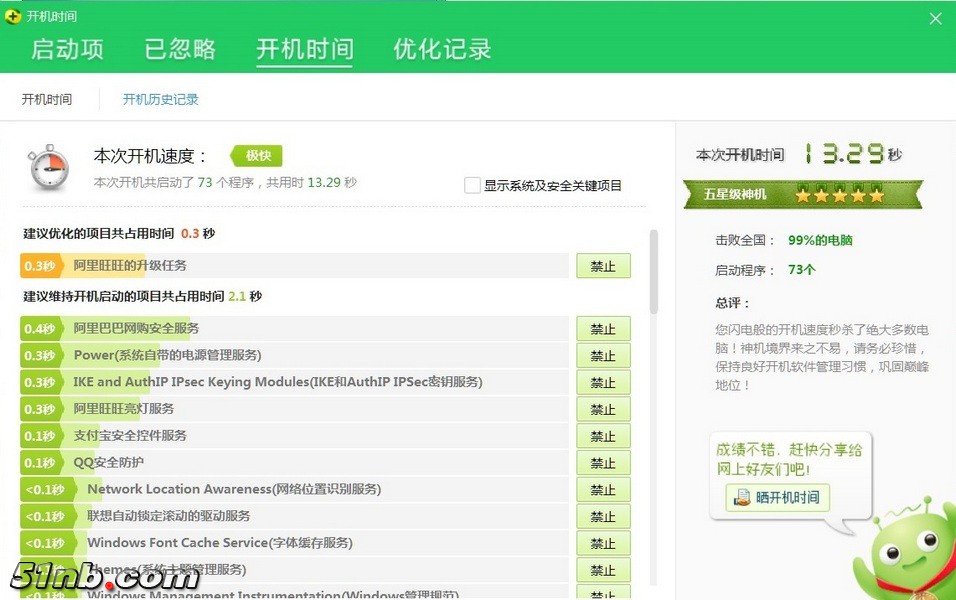Screen dimensions: 956x600
Task: Disable 阿里旺旺的升级任务 with 禁止 button
Action: click(603, 266)
